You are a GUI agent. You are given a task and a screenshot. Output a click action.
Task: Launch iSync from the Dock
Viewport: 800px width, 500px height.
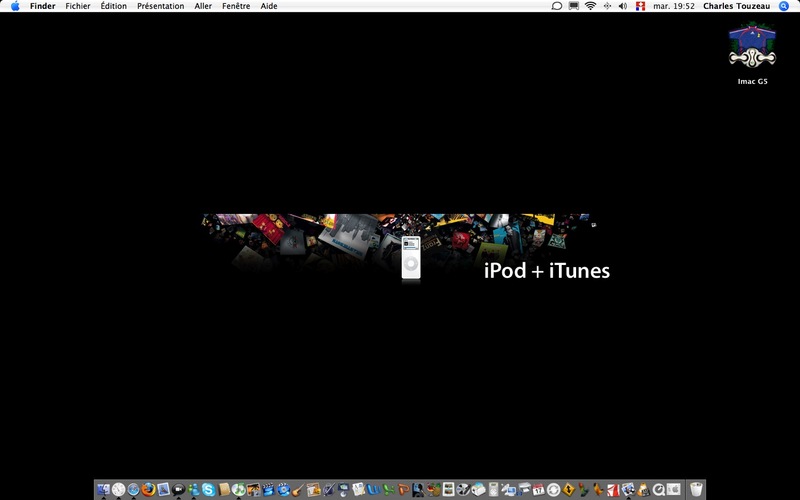pos(553,489)
